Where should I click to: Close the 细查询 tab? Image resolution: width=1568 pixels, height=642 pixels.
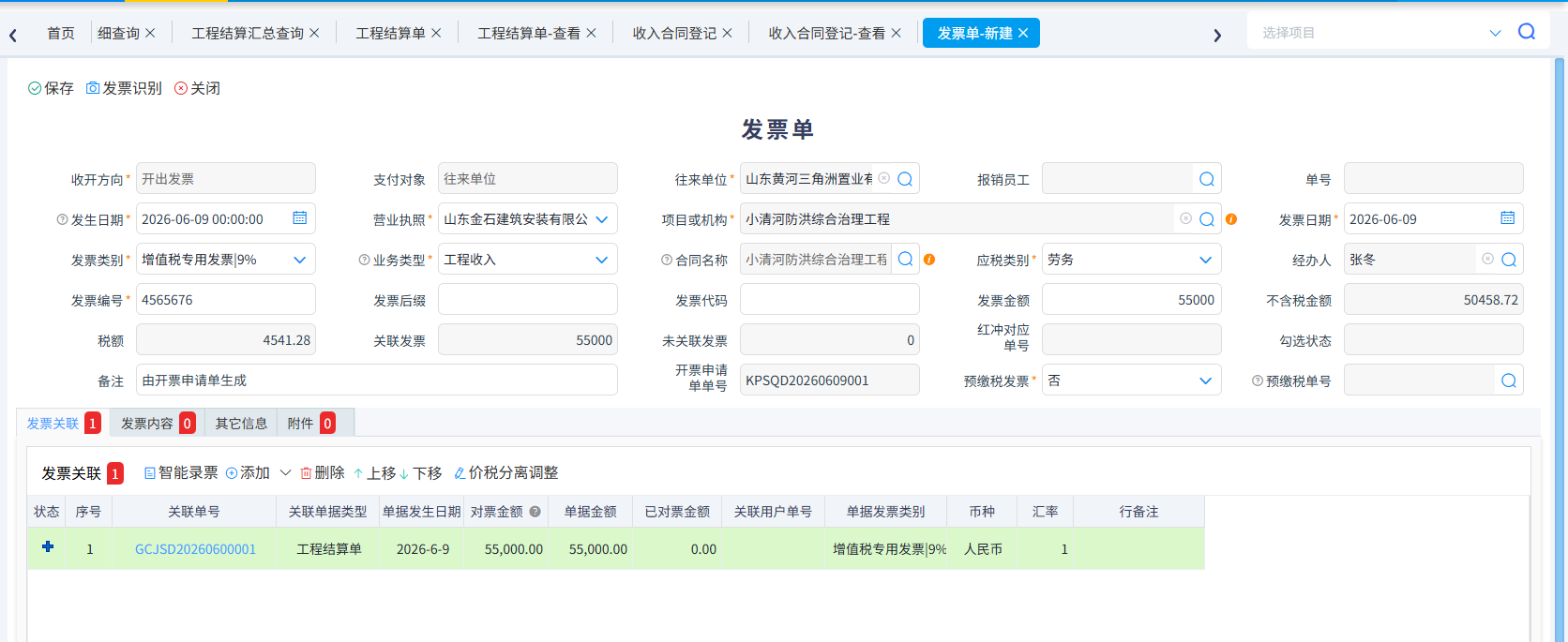pyautogui.click(x=151, y=33)
